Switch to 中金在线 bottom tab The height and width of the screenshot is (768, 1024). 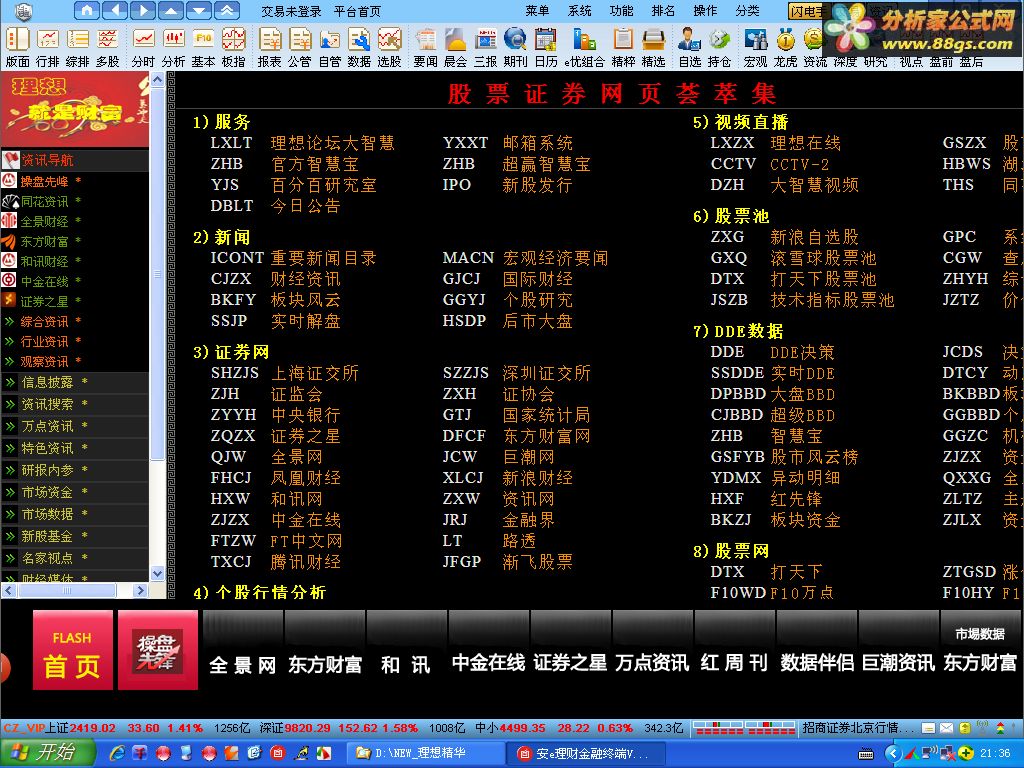[488, 650]
